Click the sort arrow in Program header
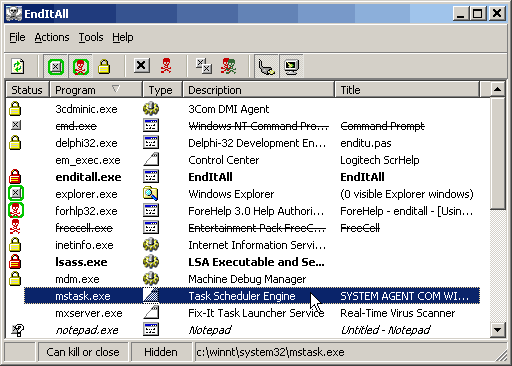This screenshot has width=512, height=366. point(116,89)
